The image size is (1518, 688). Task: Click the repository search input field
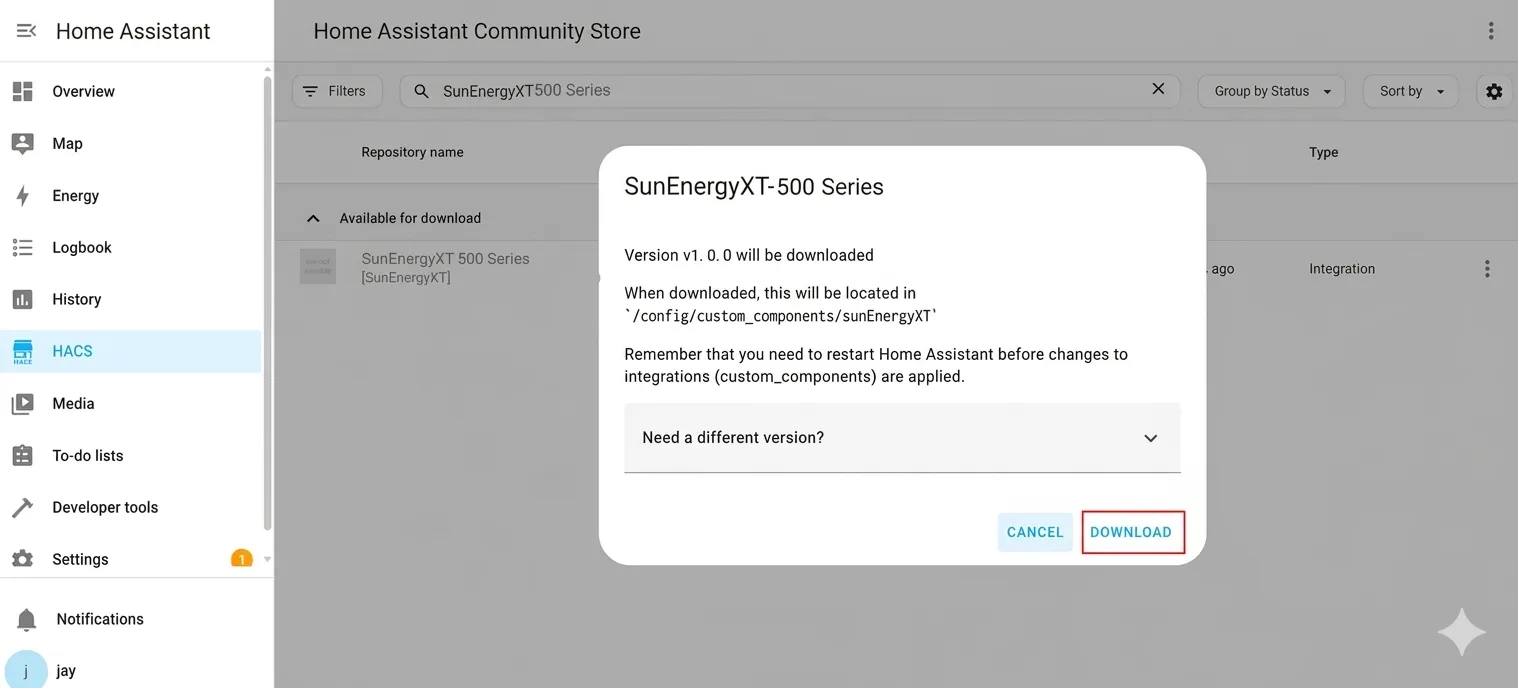(780, 91)
